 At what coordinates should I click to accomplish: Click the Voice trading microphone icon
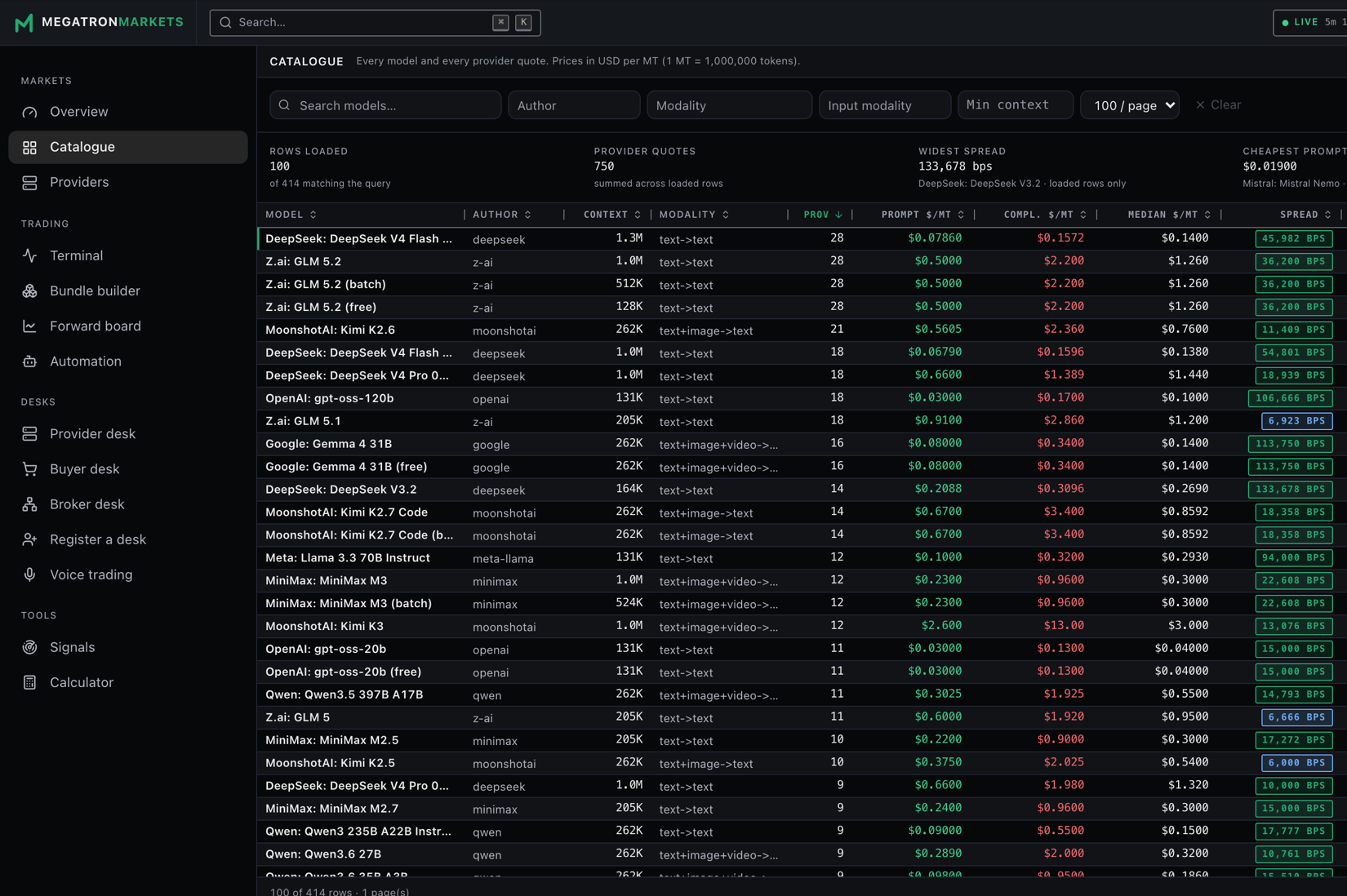29,574
